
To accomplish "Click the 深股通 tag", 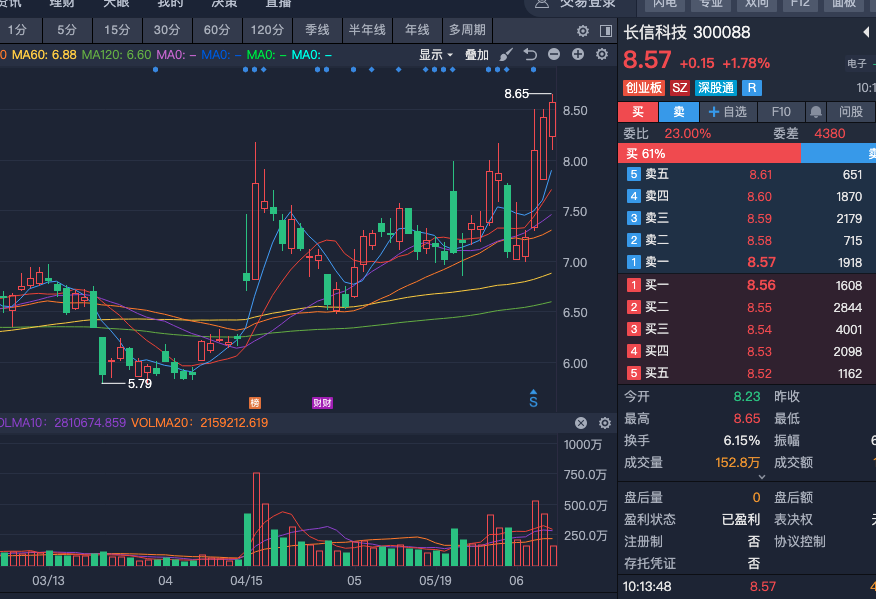I will tap(716, 88).
